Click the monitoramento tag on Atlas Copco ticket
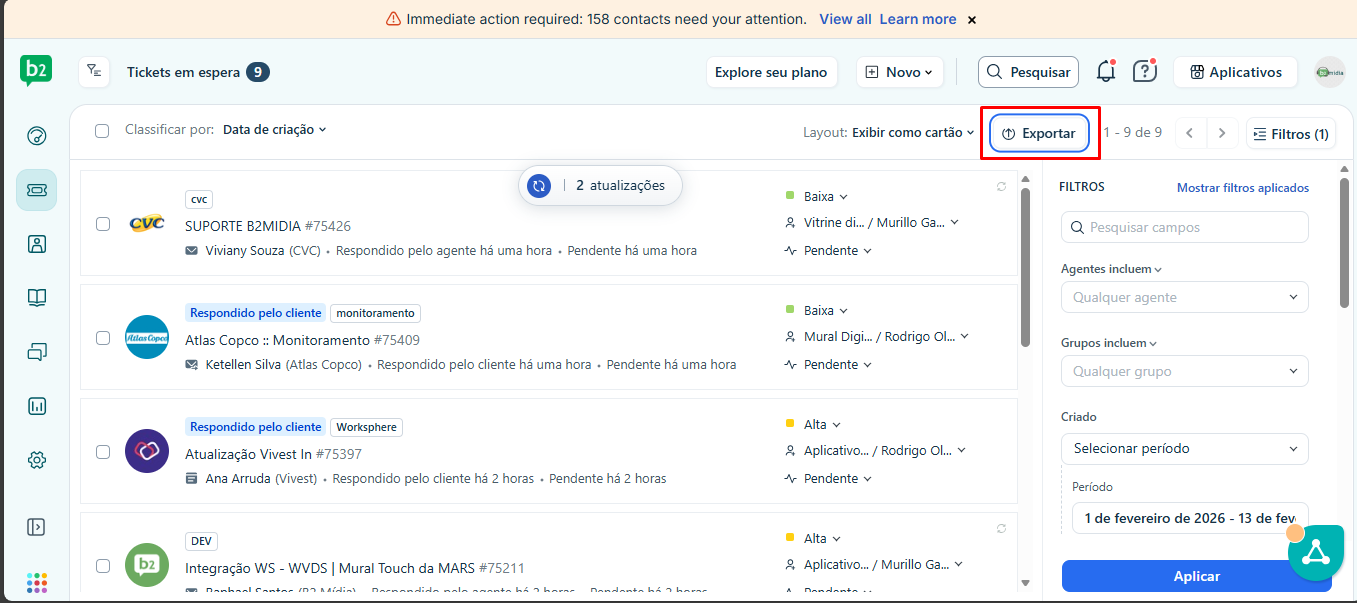The image size is (1357, 603). point(375,313)
